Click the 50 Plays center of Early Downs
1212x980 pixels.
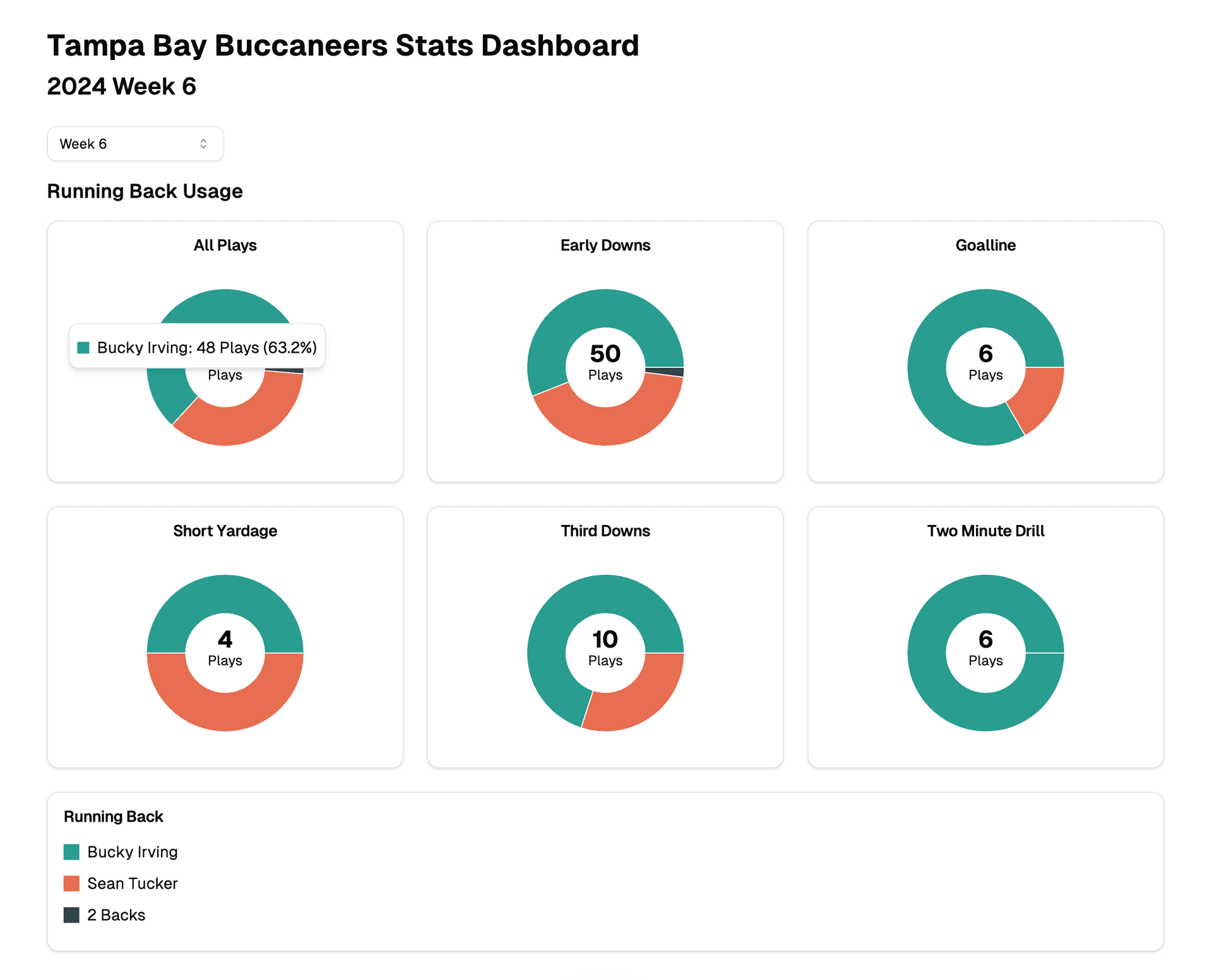point(605,363)
